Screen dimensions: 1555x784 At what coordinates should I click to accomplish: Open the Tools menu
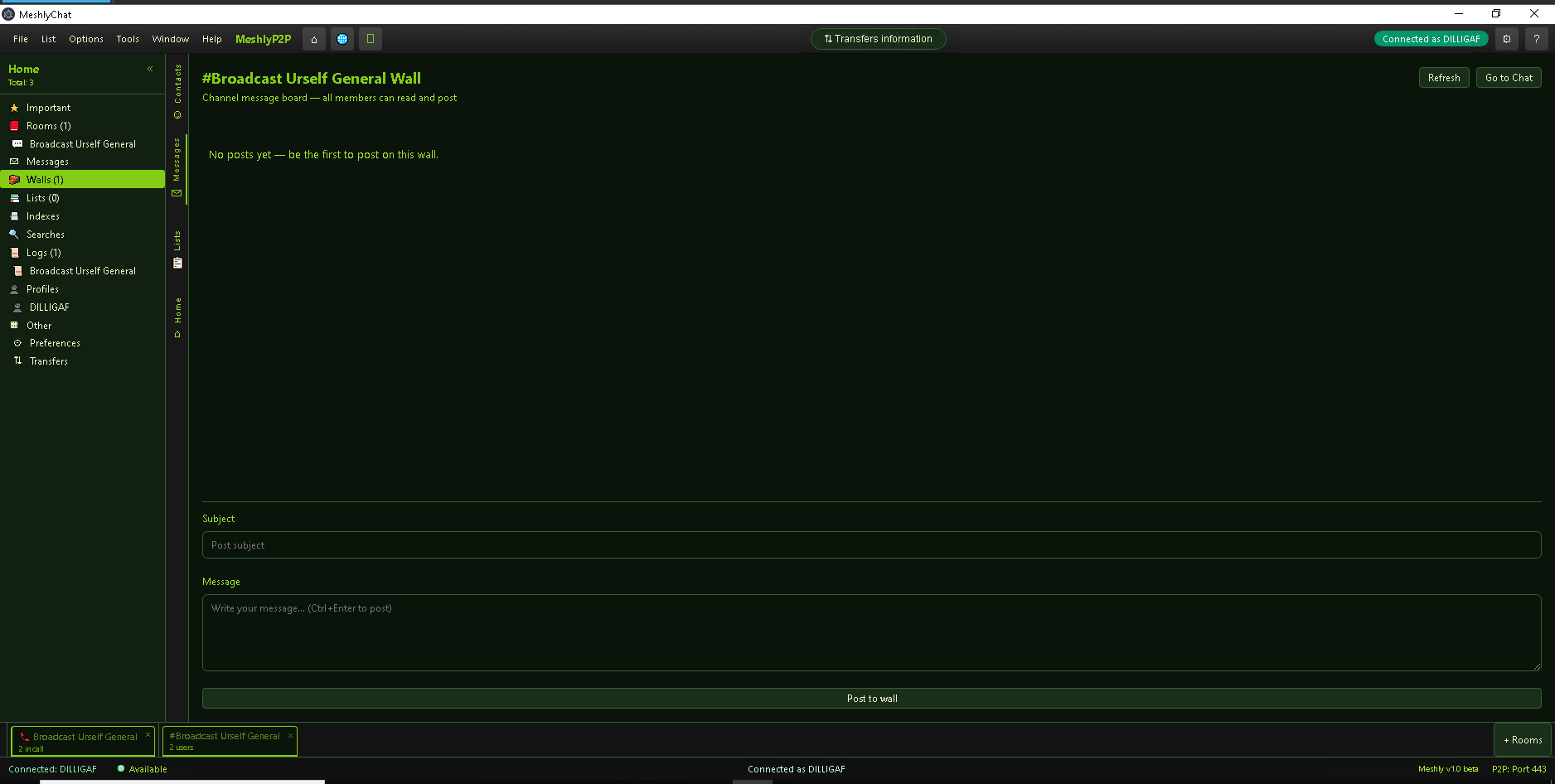coord(128,39)
